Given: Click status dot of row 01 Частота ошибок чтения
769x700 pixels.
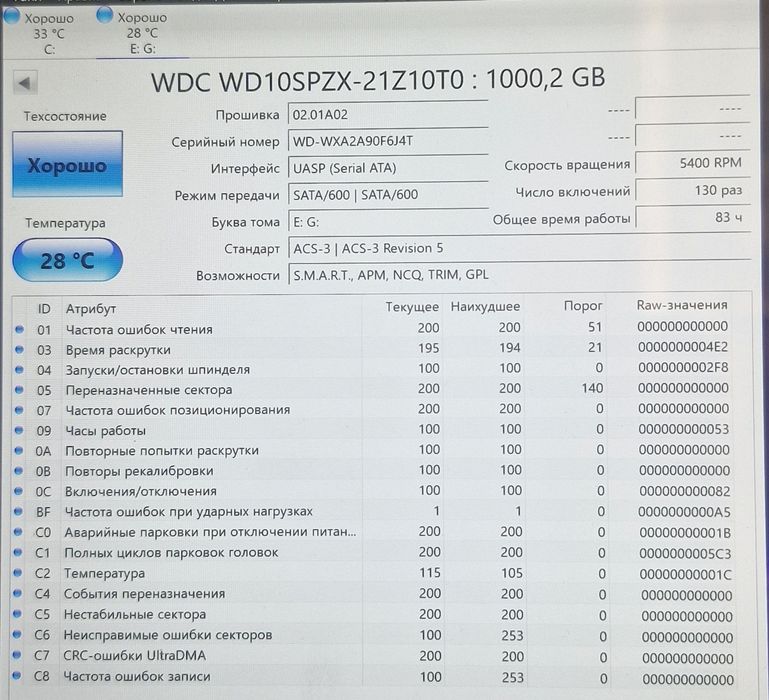Looking at the screenshot, I should [20, 330].
